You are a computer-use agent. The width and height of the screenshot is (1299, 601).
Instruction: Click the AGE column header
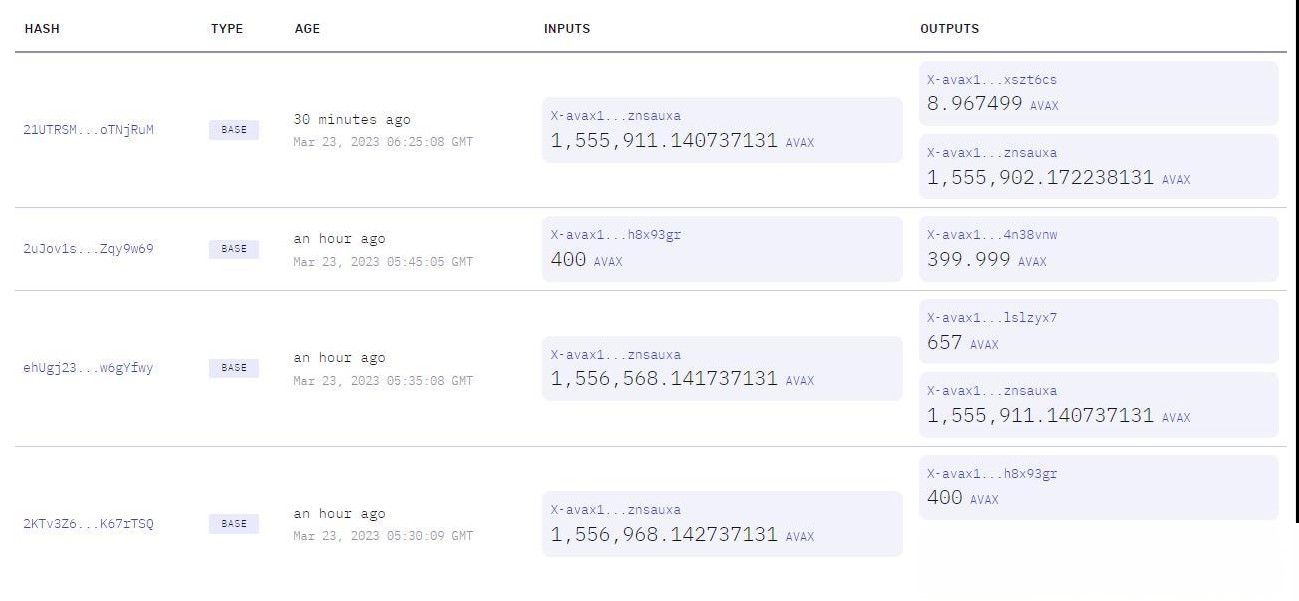tap(307, 29)
